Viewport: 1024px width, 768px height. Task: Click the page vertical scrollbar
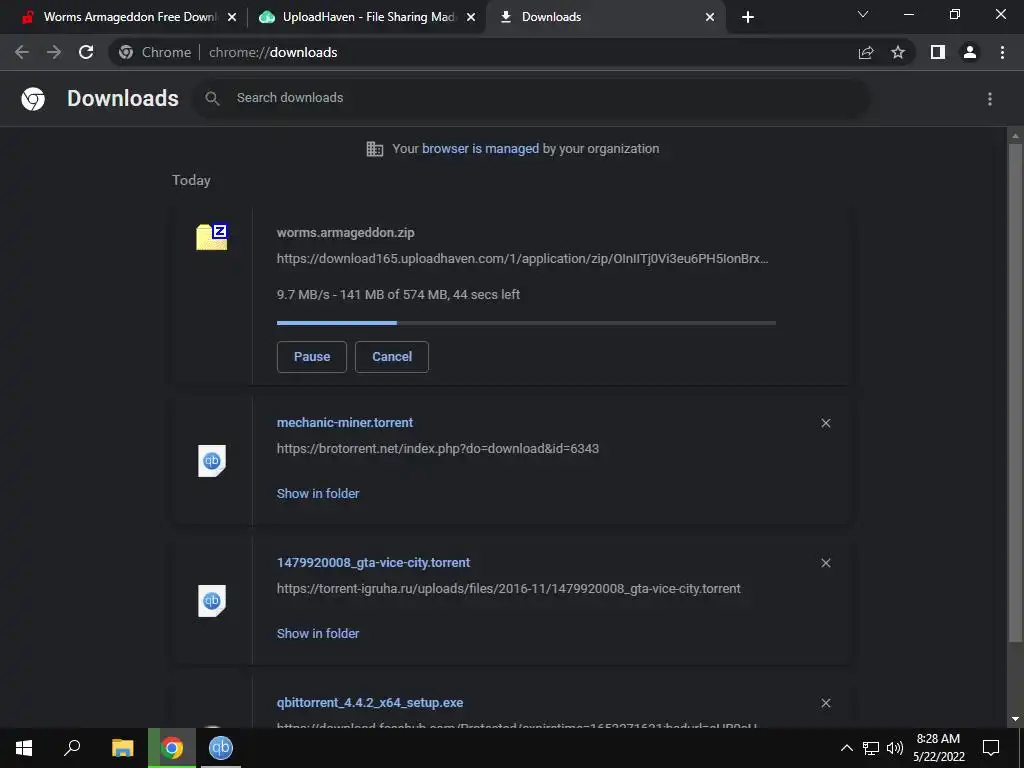[x=1015, y=392]
